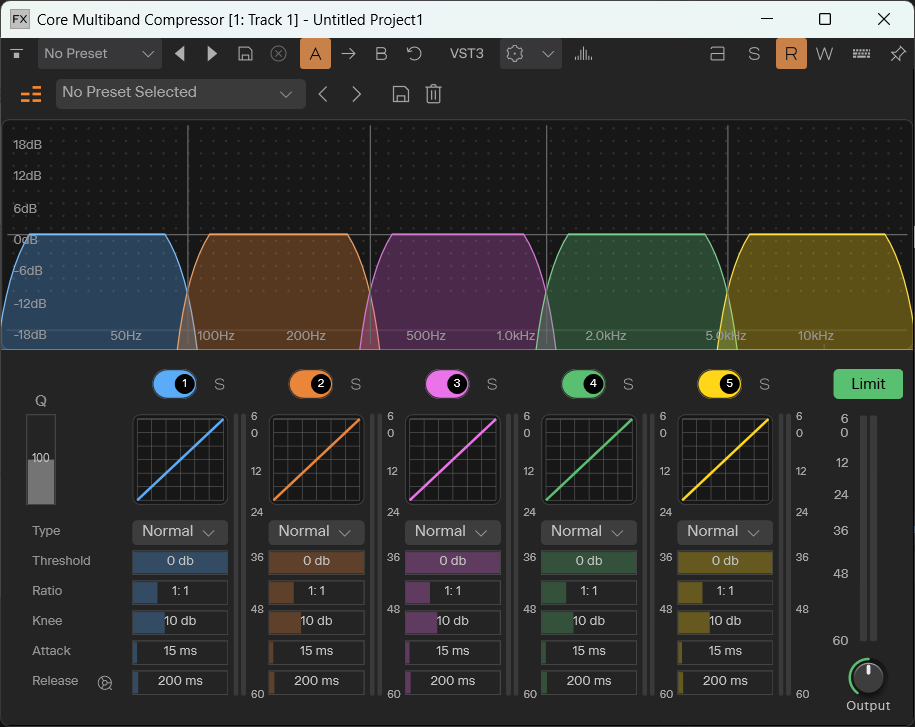Select the A comparison state
The height and width of the screenshot is (727, 915).
coord(315,54)
